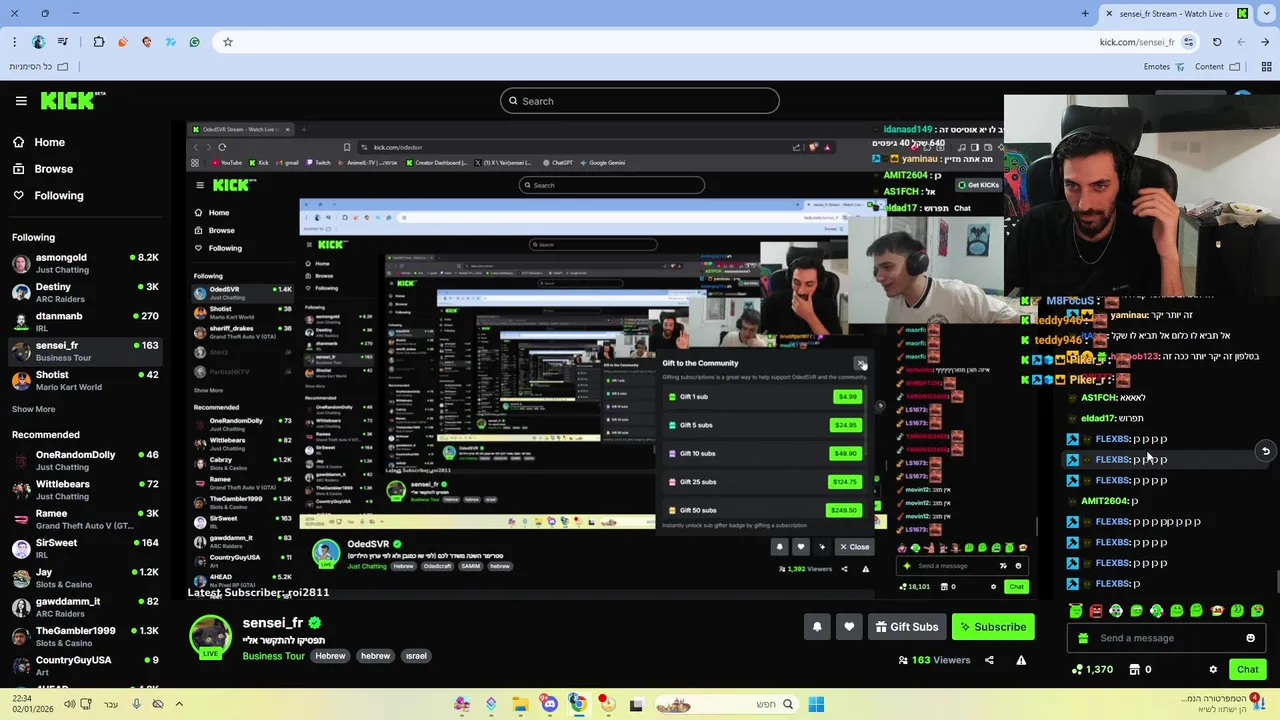The height and width of the screenshot is (720, 1280).
Task: Click the gift icon in chat input
Action: coord(1083,638)
